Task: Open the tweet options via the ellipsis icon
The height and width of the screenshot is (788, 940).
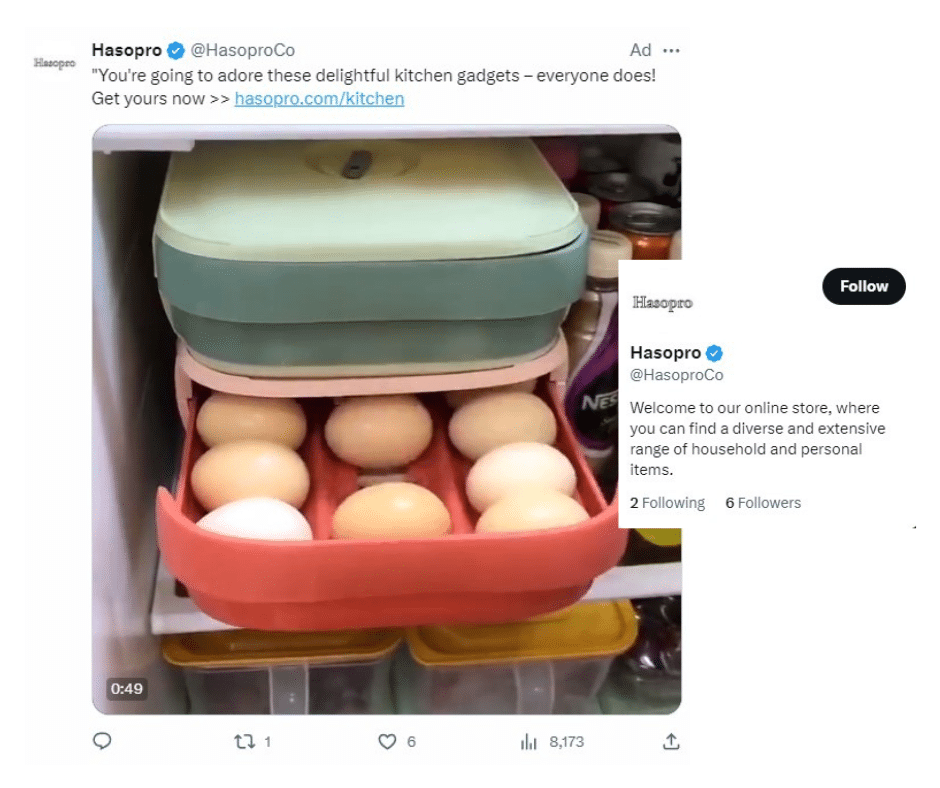Action: click(x=670, y=49)
